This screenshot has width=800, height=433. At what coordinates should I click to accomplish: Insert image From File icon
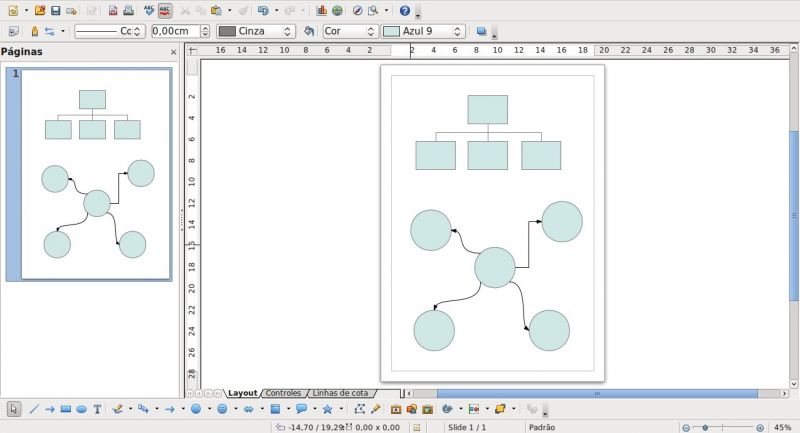(x=412, y=409)
